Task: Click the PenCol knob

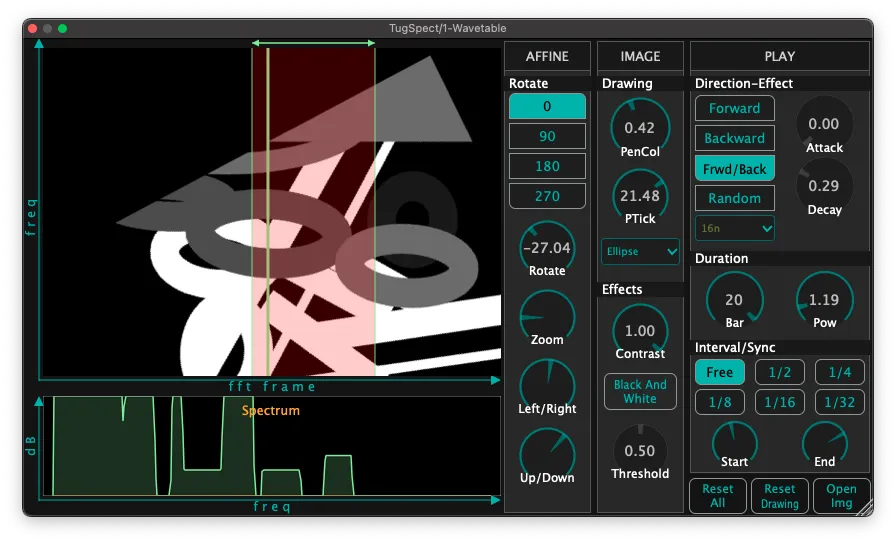Action: [x=639, y=127]
